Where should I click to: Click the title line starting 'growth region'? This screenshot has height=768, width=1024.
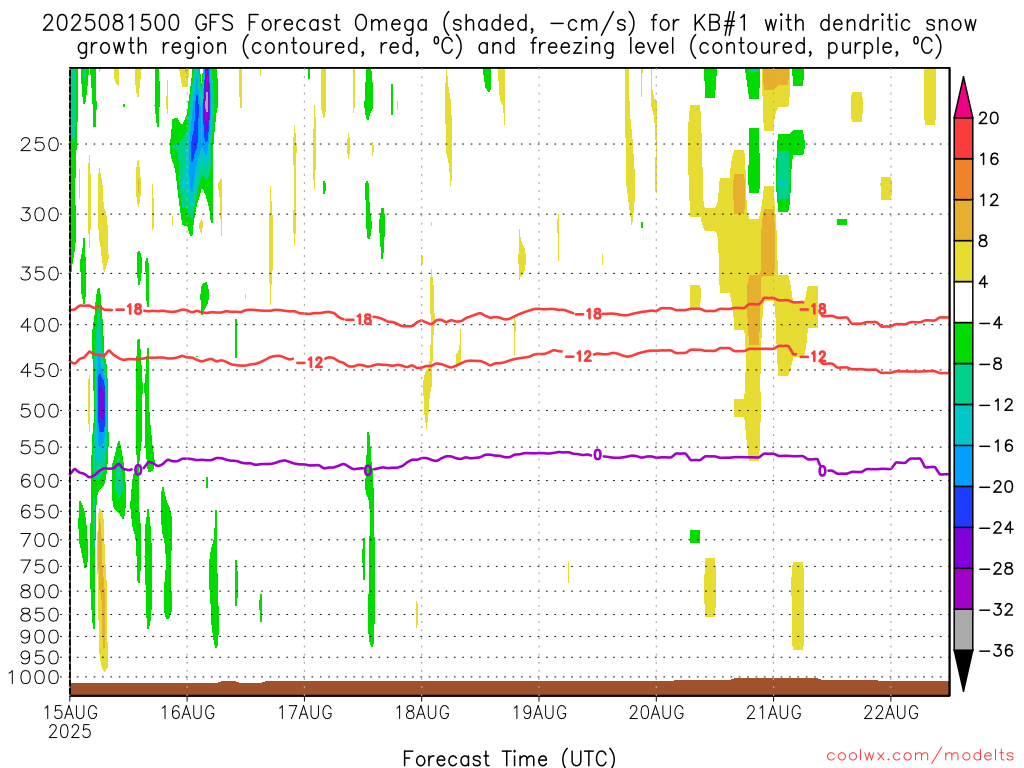coord(509,47)
